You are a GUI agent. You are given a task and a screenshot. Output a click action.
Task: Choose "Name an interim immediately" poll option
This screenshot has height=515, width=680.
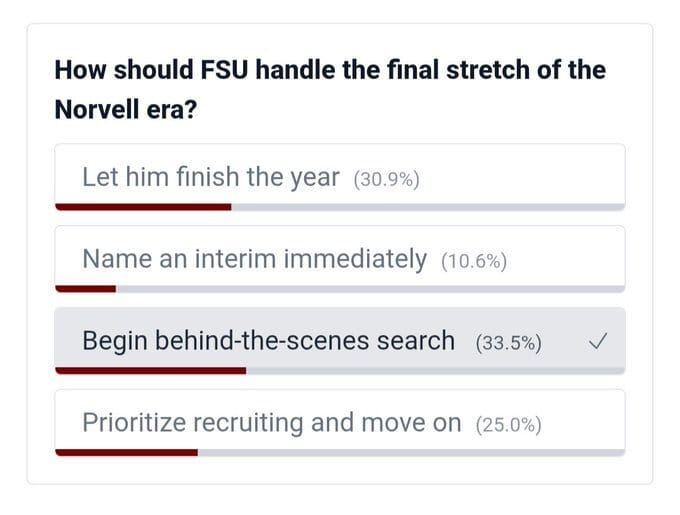(254, 260)
